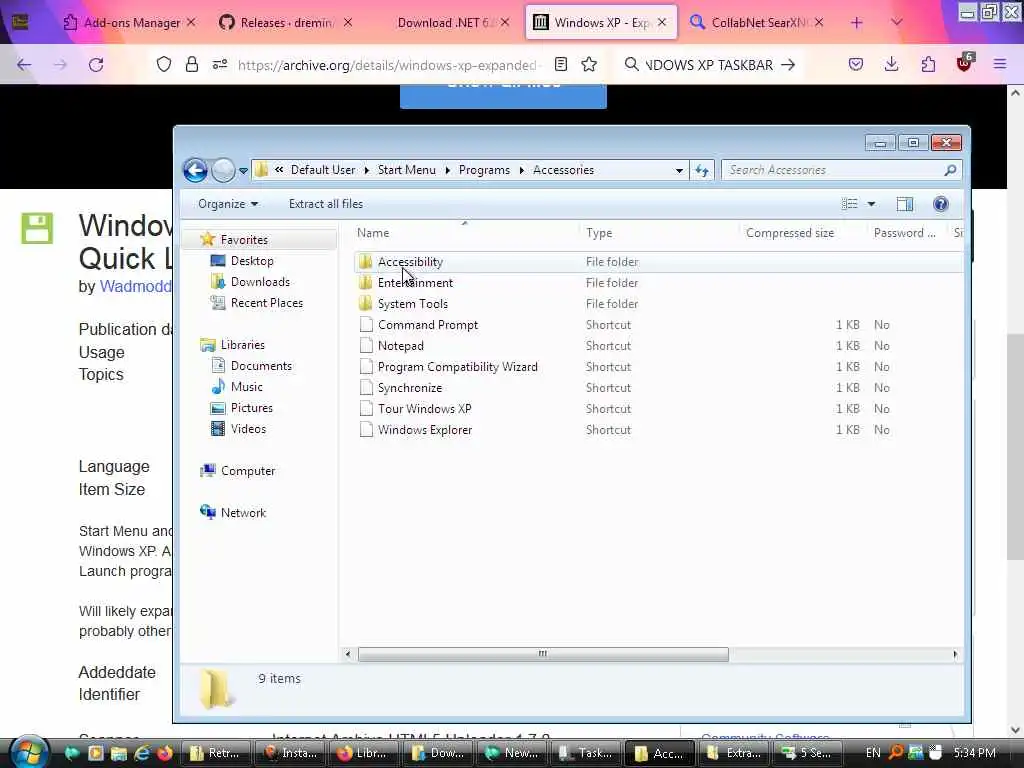This screenshot has height=768, width=1024.
Task: Click the Change your view icon
Action: [850, 204]
